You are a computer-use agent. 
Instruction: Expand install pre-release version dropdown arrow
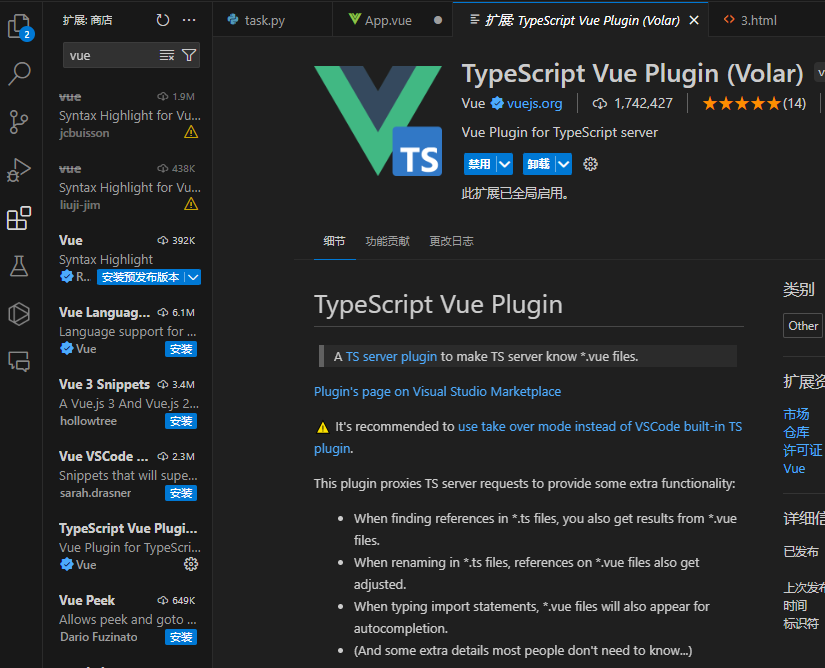pos(194,277)
